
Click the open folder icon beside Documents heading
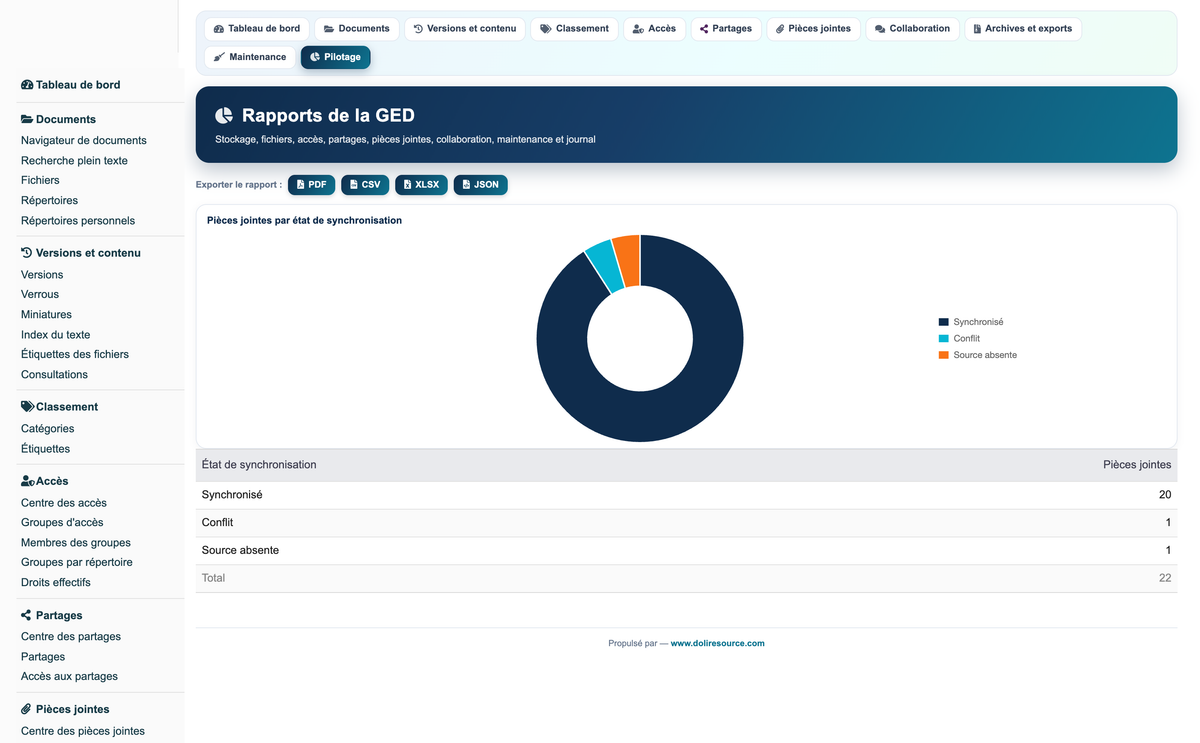coord(27,119)
